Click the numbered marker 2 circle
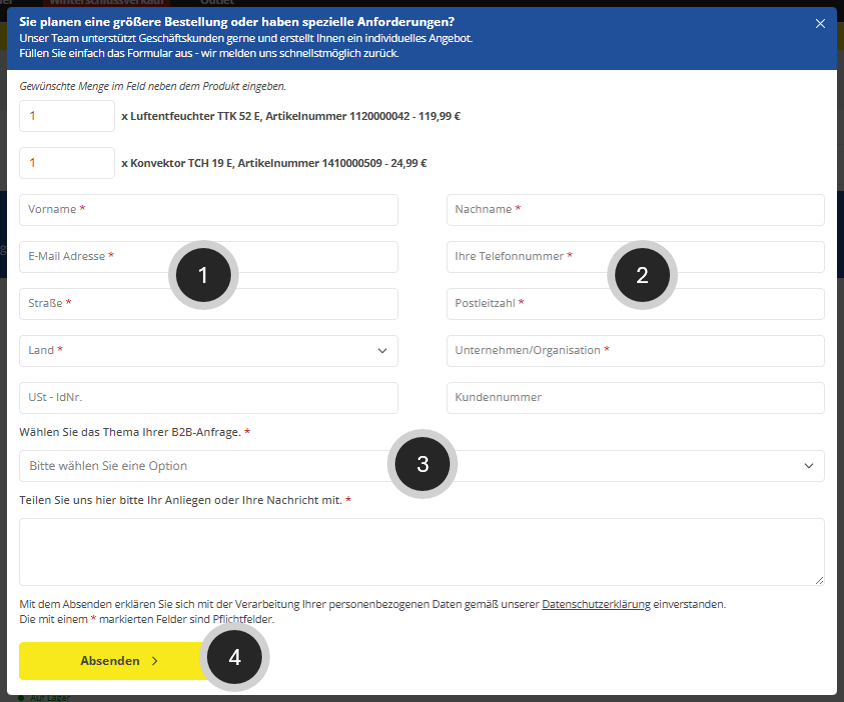 [642, 276]
